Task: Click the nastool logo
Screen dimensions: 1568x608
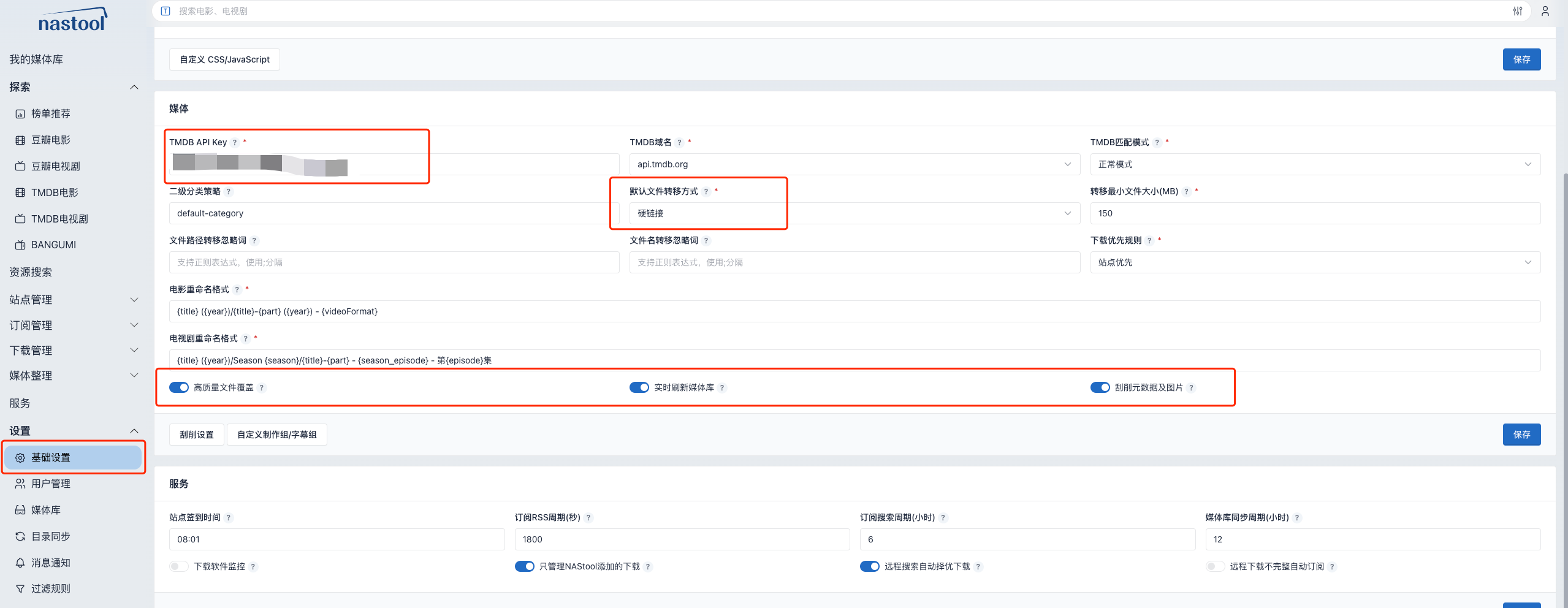Action: click(72, 21)
